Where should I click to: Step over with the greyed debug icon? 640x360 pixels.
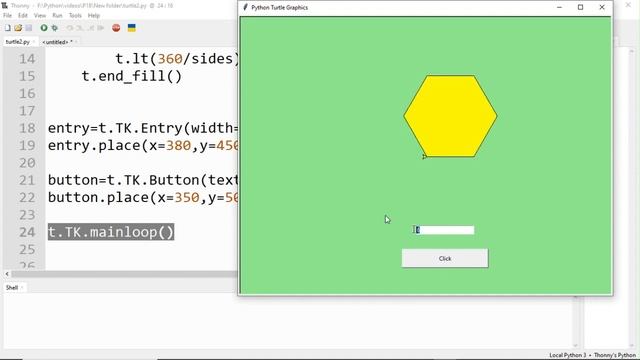[70, 28]
